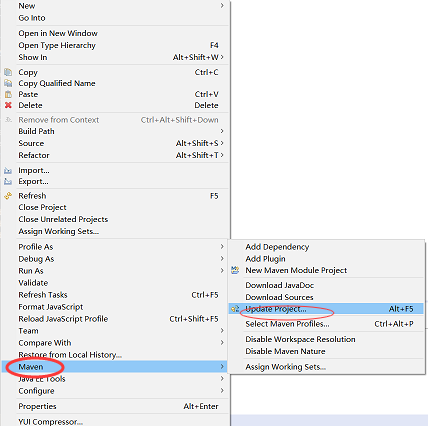Expand the Debug As submenu arrow
The height and width of the screenshot is (426, 428).
tap(222, 259)
